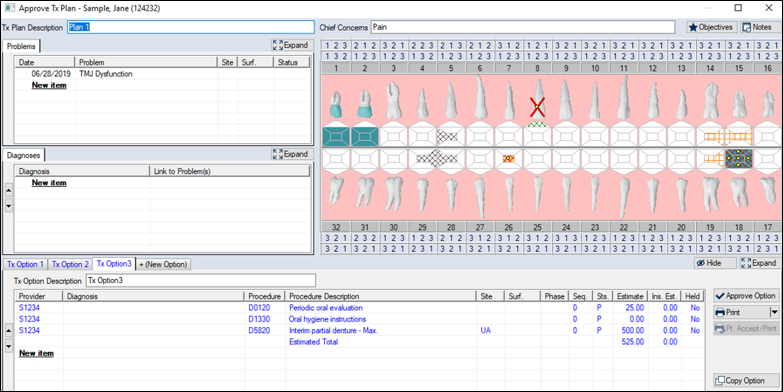Switch to Tx Option 1 tab
Screen dimensions: 783x392
[x=25, y=264]
